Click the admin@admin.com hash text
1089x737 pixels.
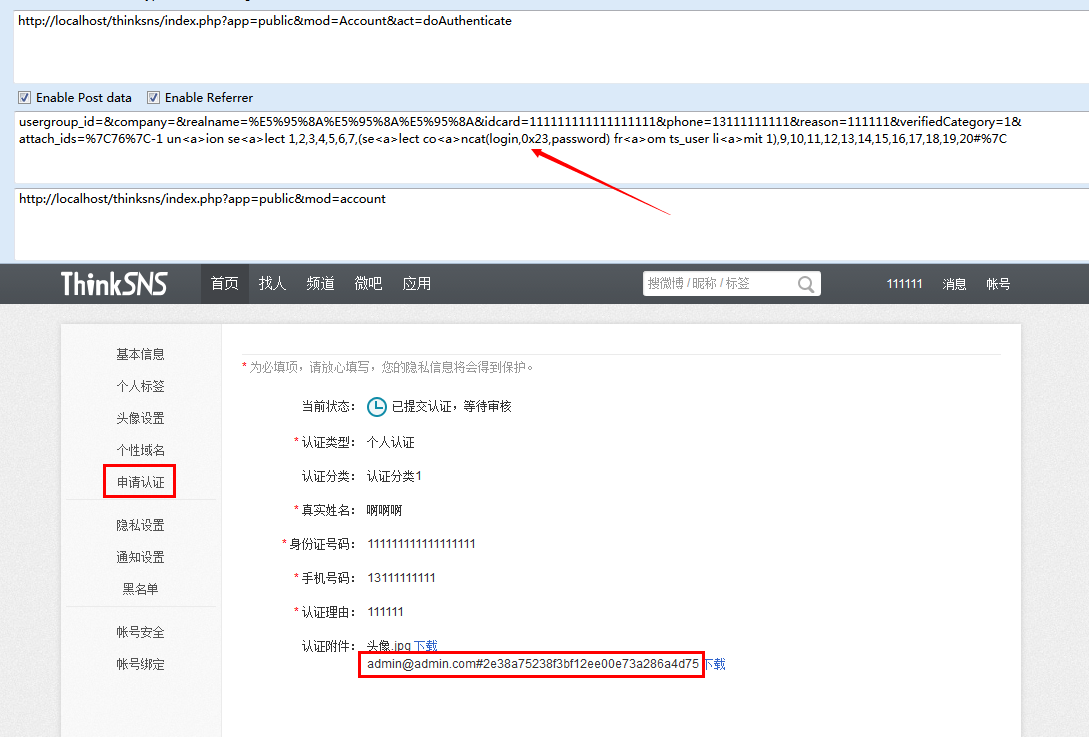pos(533,664)
